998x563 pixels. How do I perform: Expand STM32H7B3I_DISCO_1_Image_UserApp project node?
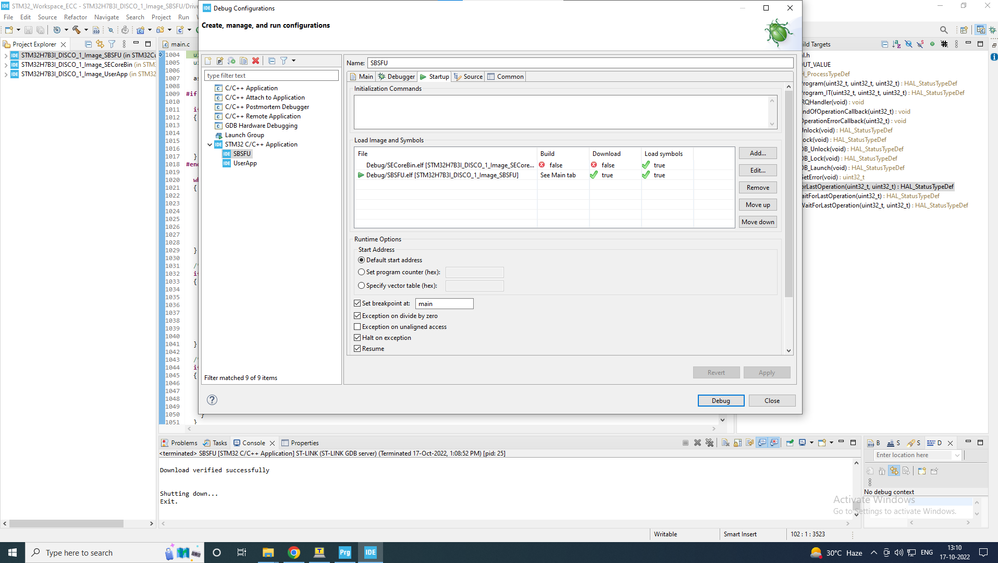click(6, 74)
